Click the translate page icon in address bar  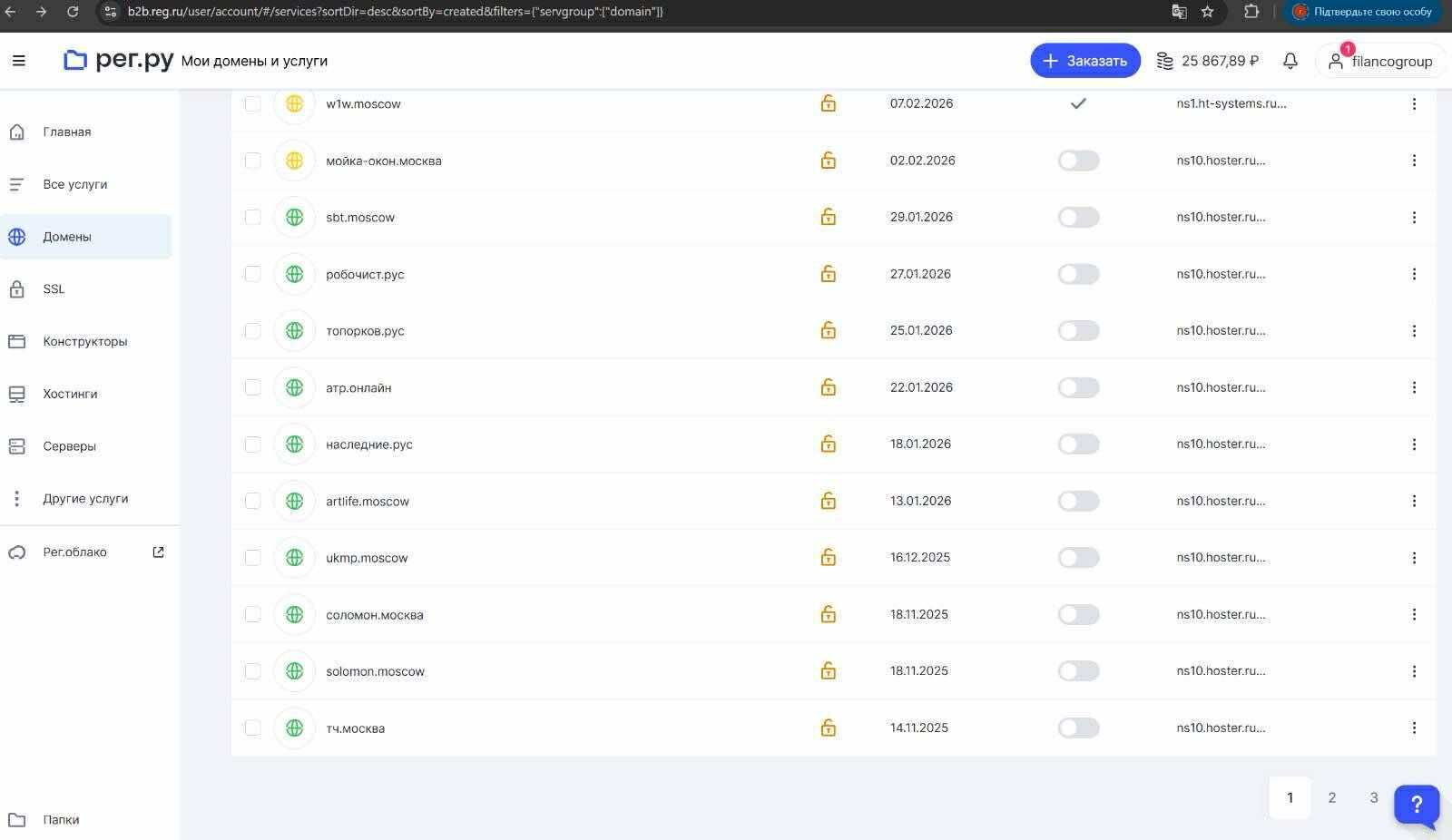click(1179, 12)
